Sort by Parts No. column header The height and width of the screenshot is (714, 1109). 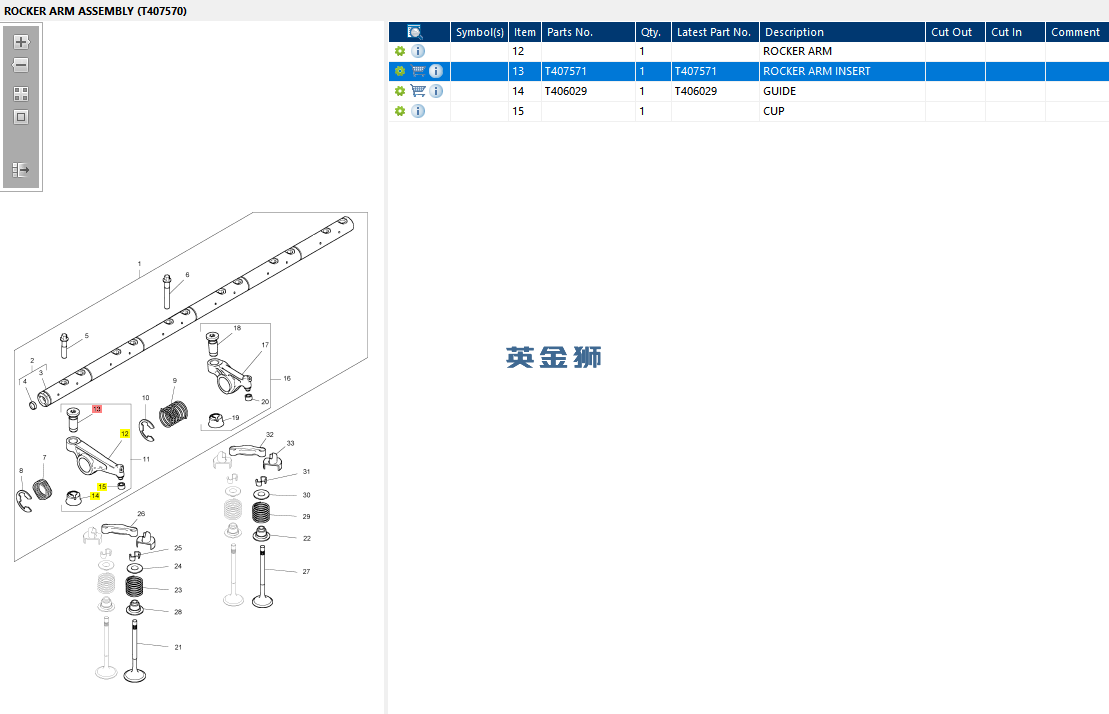point(588,32)
